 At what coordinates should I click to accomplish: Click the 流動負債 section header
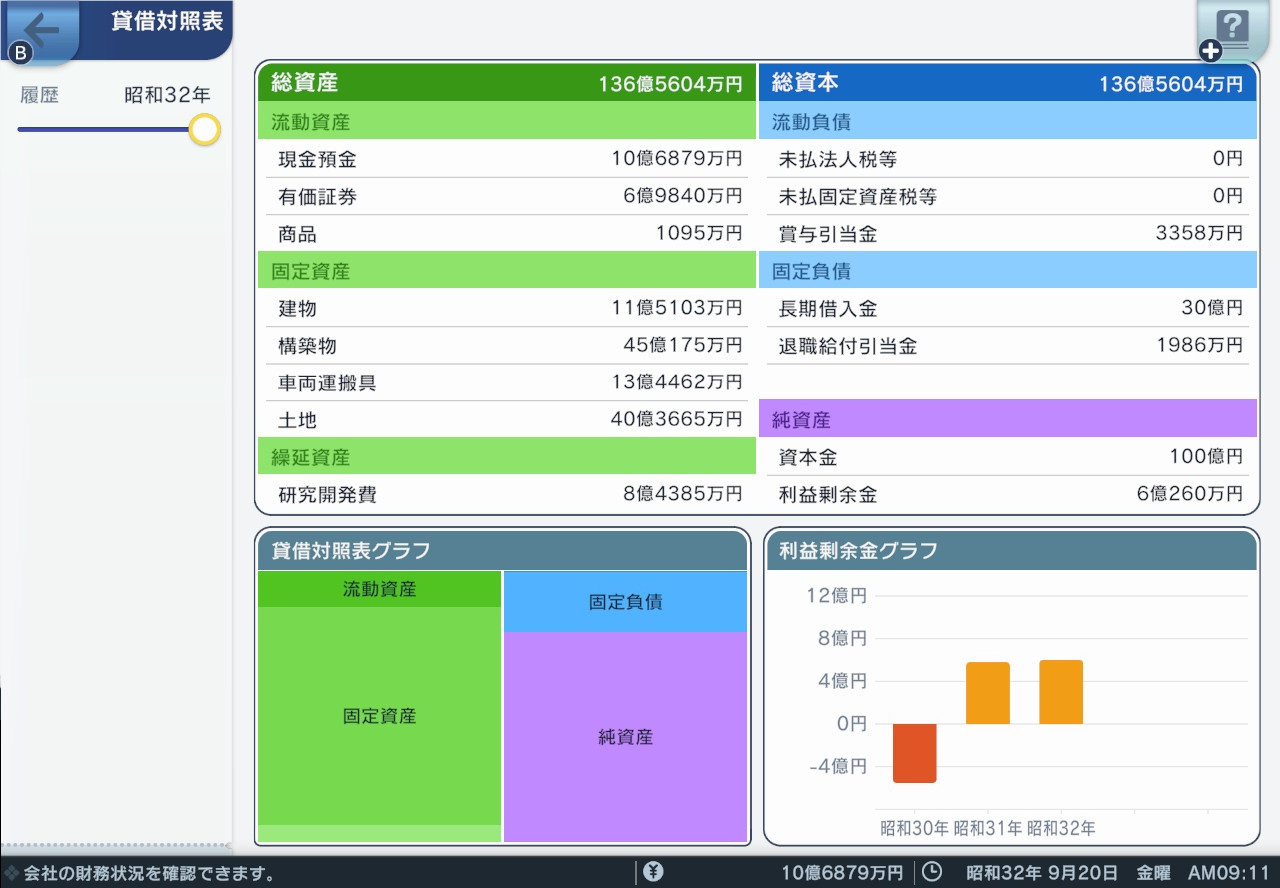point(1007,121)
